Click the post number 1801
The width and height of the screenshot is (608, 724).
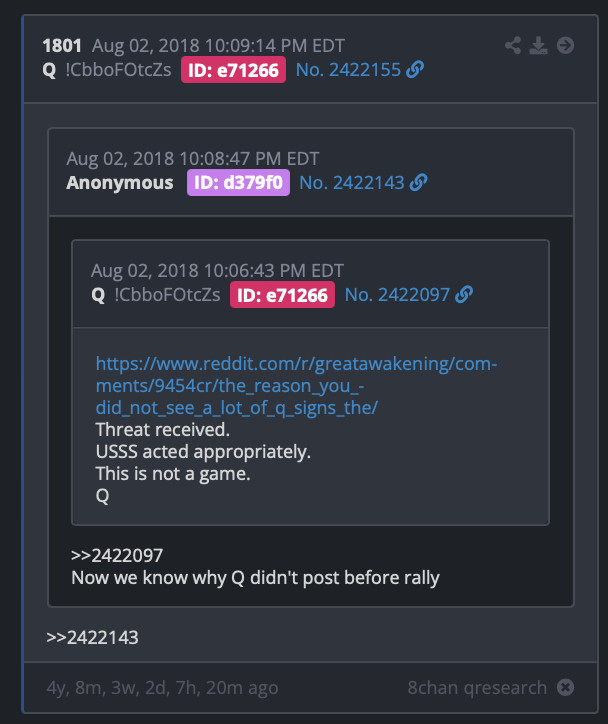(62, 46)
